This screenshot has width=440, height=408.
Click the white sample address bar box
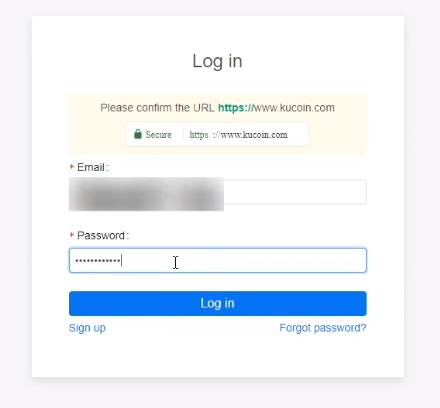tap(217, 134)
